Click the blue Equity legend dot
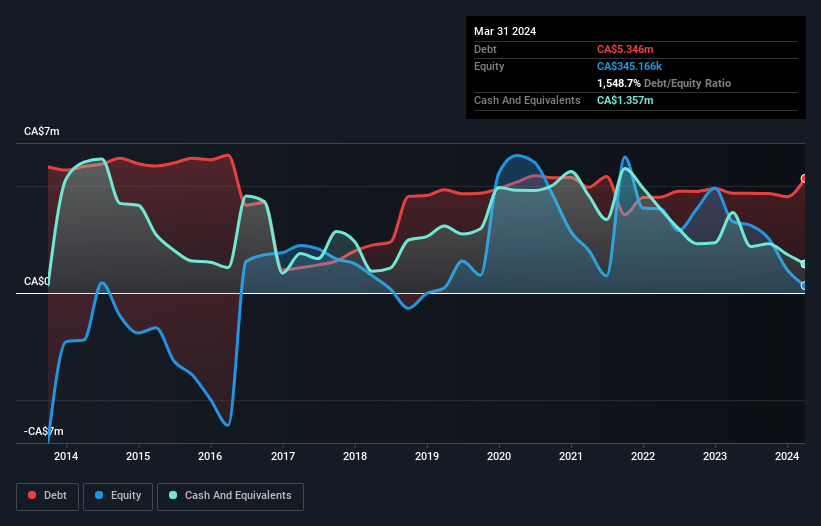Viewport: 821px width, 526px height. coord(99,495)
